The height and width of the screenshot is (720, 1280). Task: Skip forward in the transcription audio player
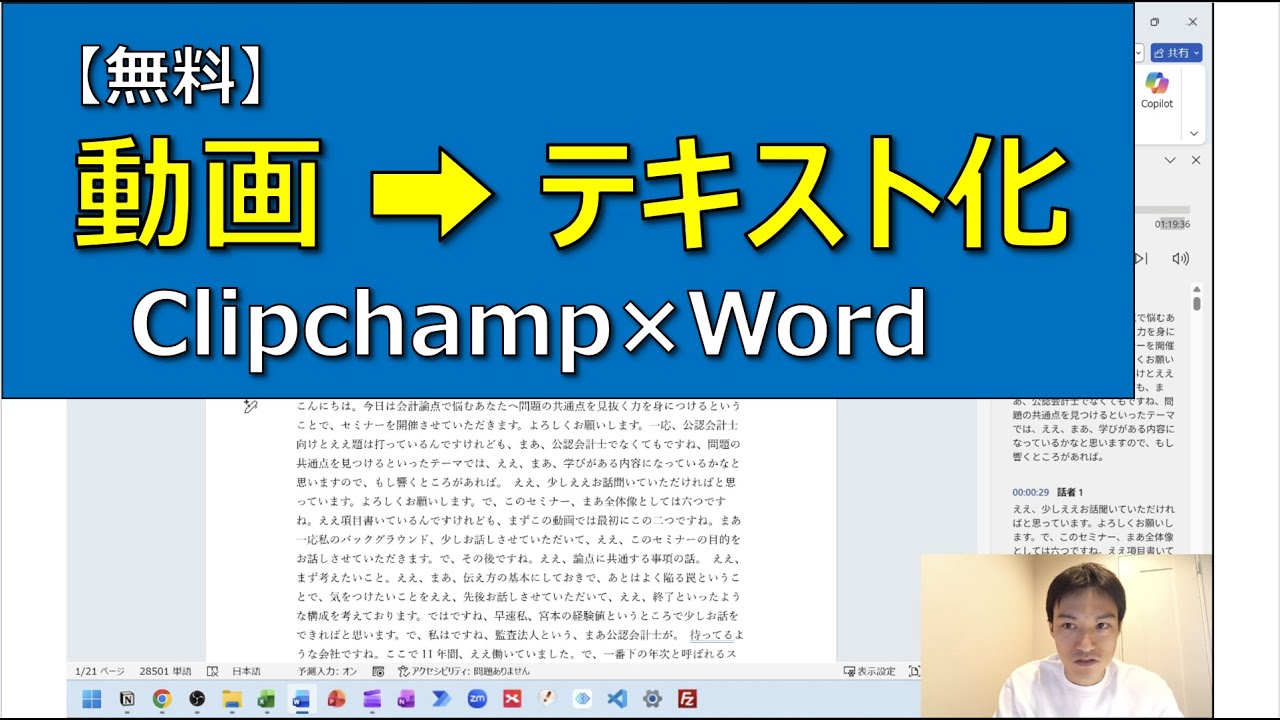(1141, 258)
